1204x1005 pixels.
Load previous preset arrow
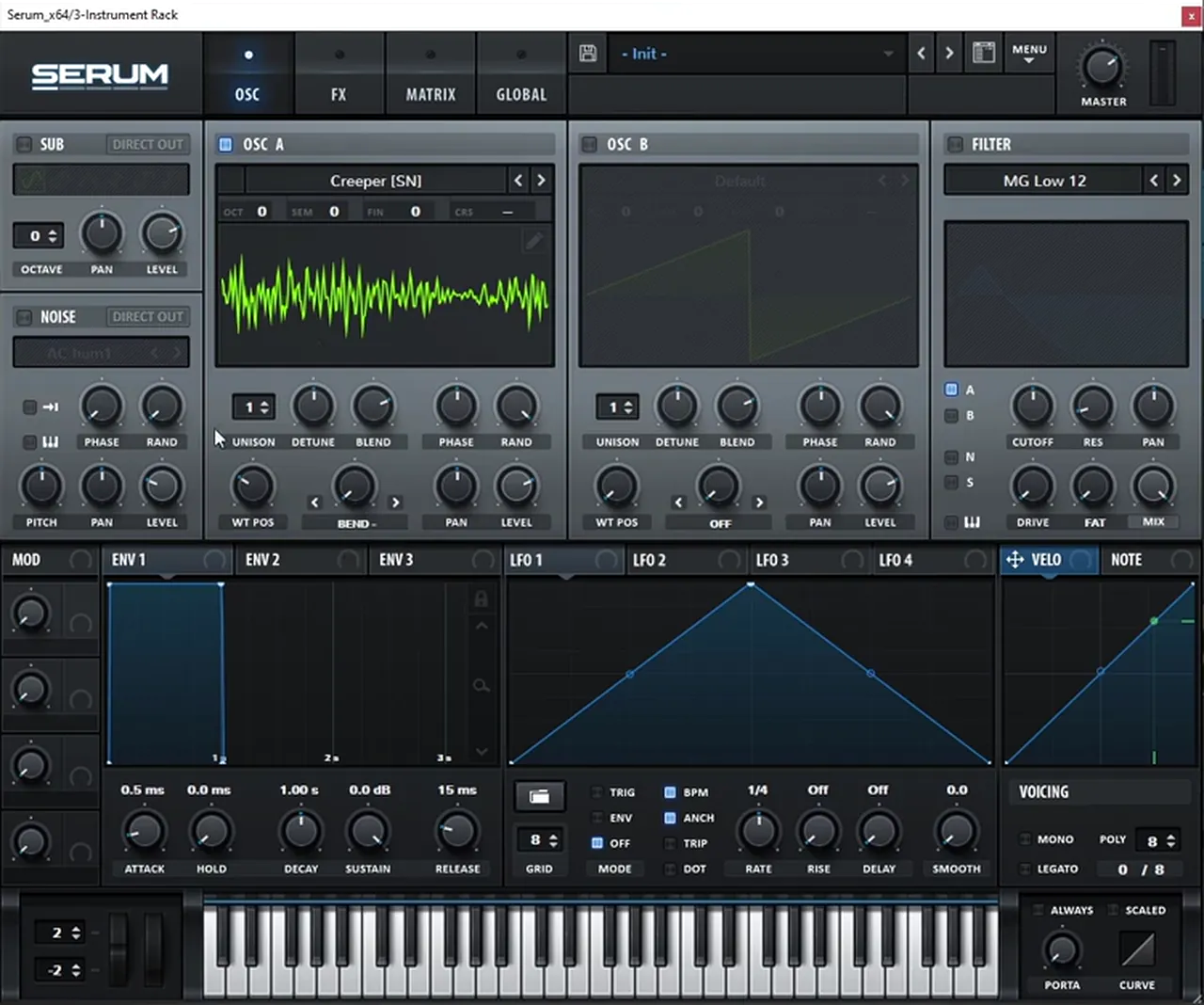[x=921, y=54]
